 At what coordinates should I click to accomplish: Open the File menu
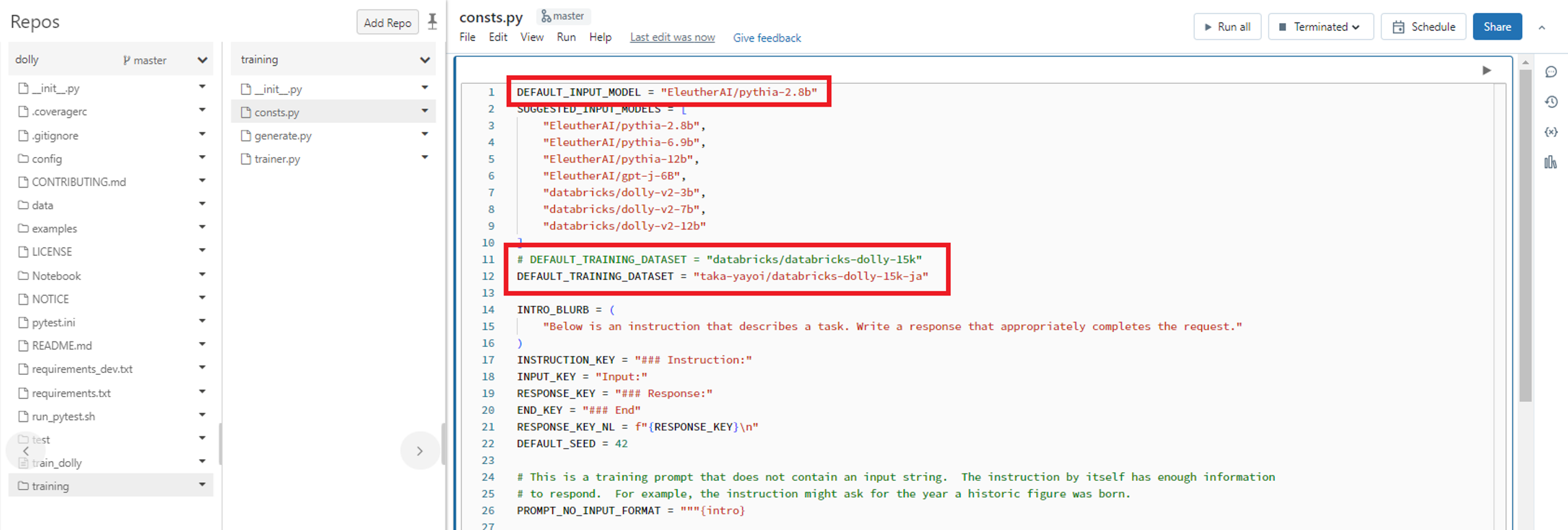click(467, 37)
